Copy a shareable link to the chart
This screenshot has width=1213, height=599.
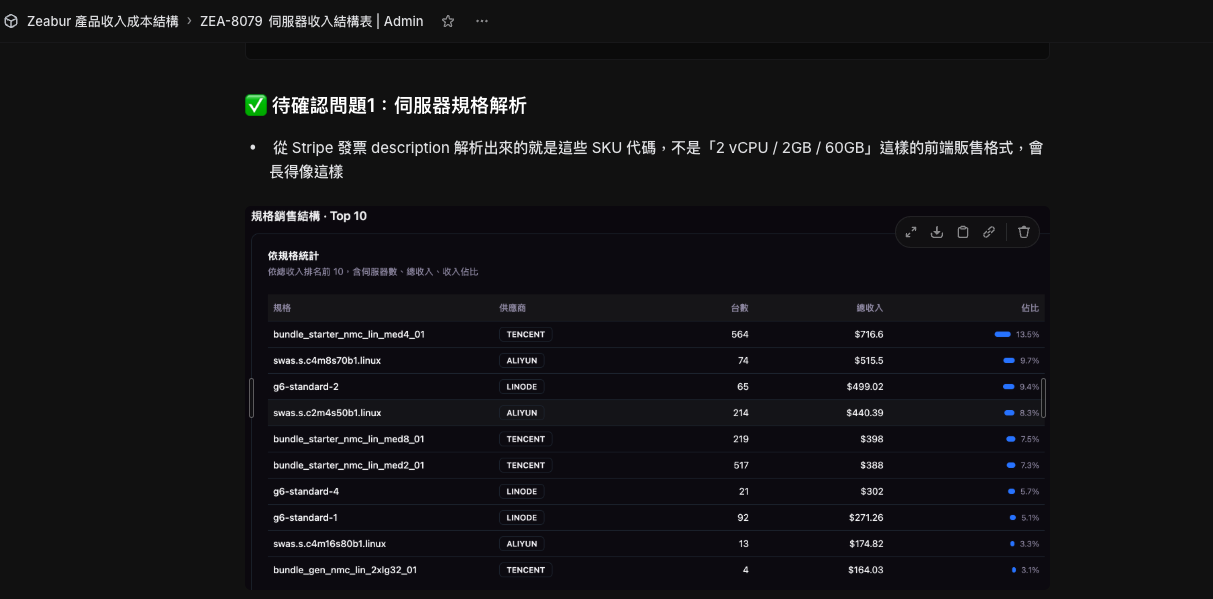(x=989, y=231)
